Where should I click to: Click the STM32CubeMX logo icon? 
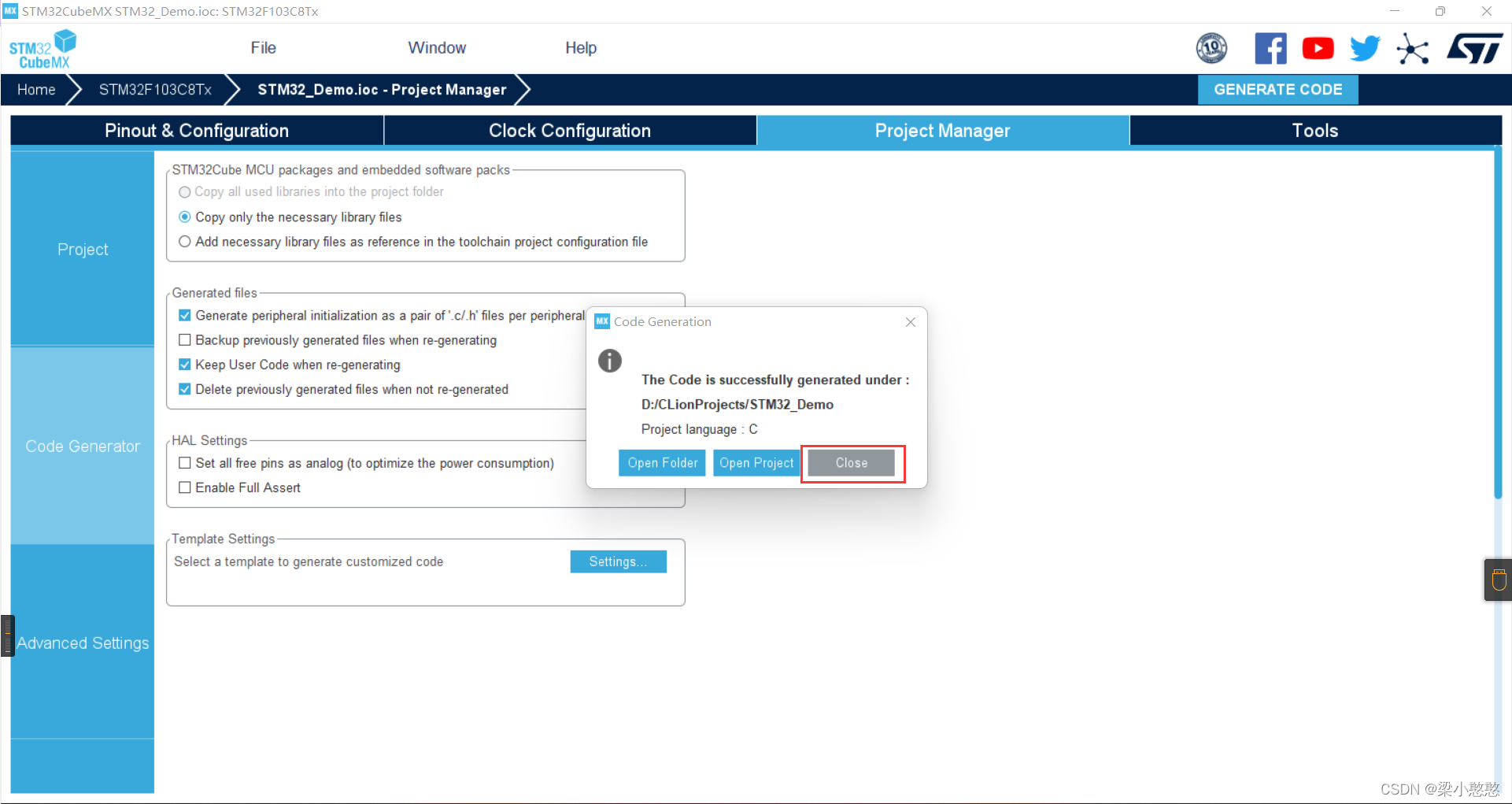coord(43,49)
